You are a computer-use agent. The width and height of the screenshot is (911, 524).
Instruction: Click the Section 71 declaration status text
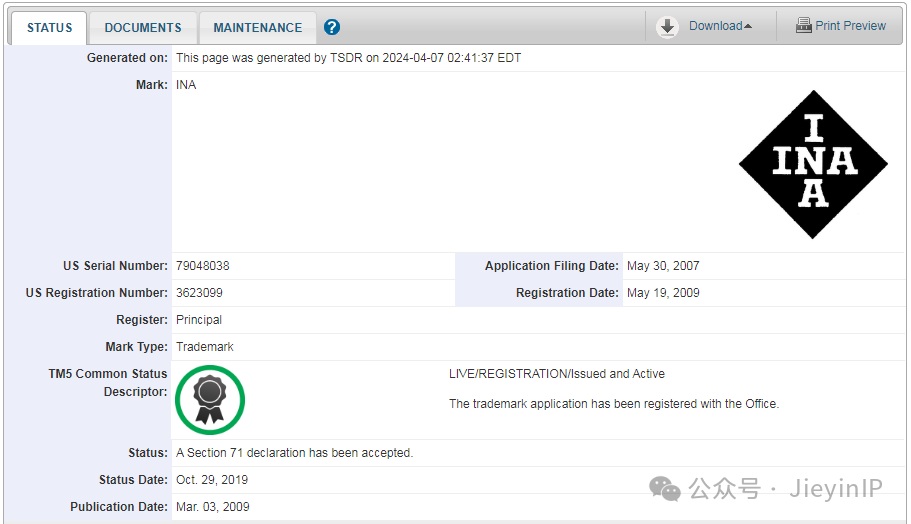[295, 453]
